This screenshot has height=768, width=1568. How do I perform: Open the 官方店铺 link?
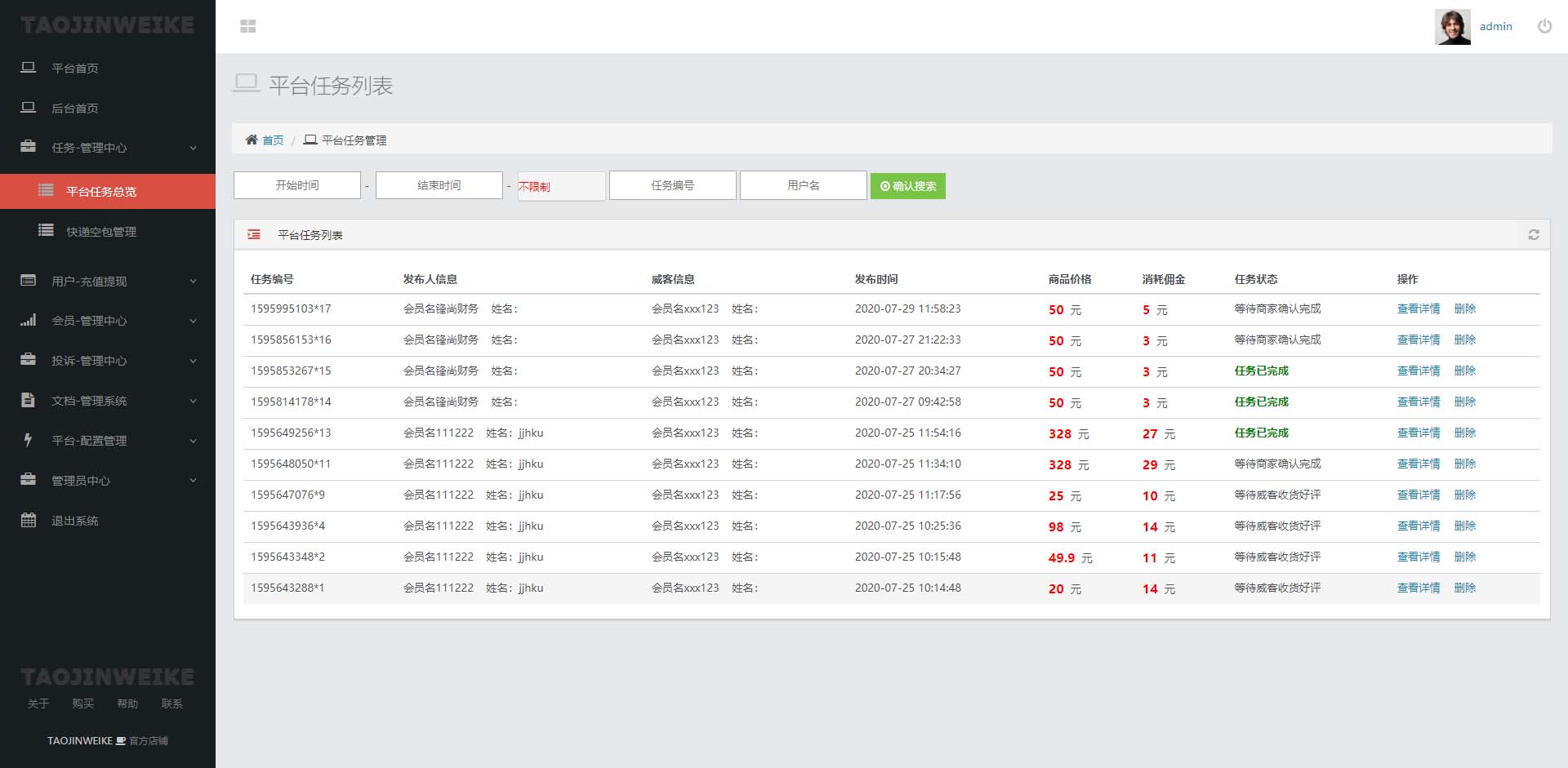point(149,741)
